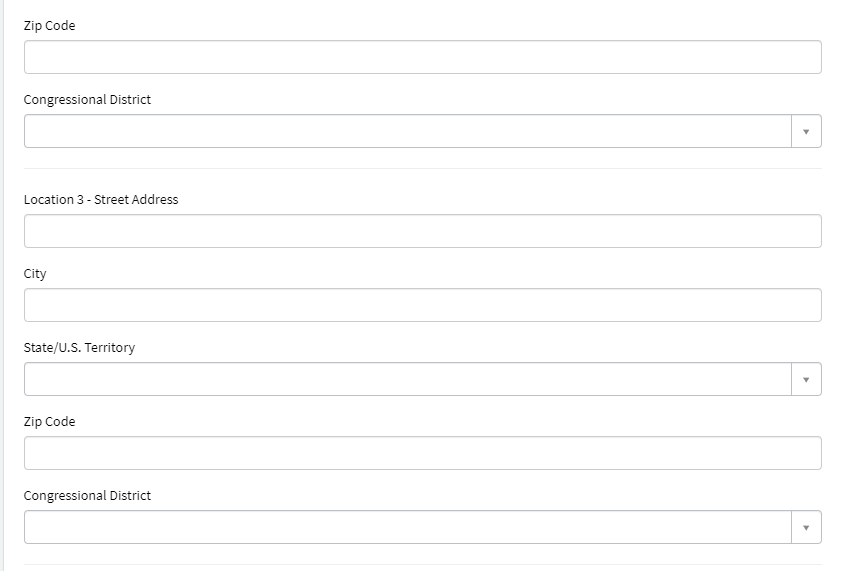Expand Location 3's Congressional District dropdown arrow
This screenshot has height=571, width=841.
coord(806,527)
